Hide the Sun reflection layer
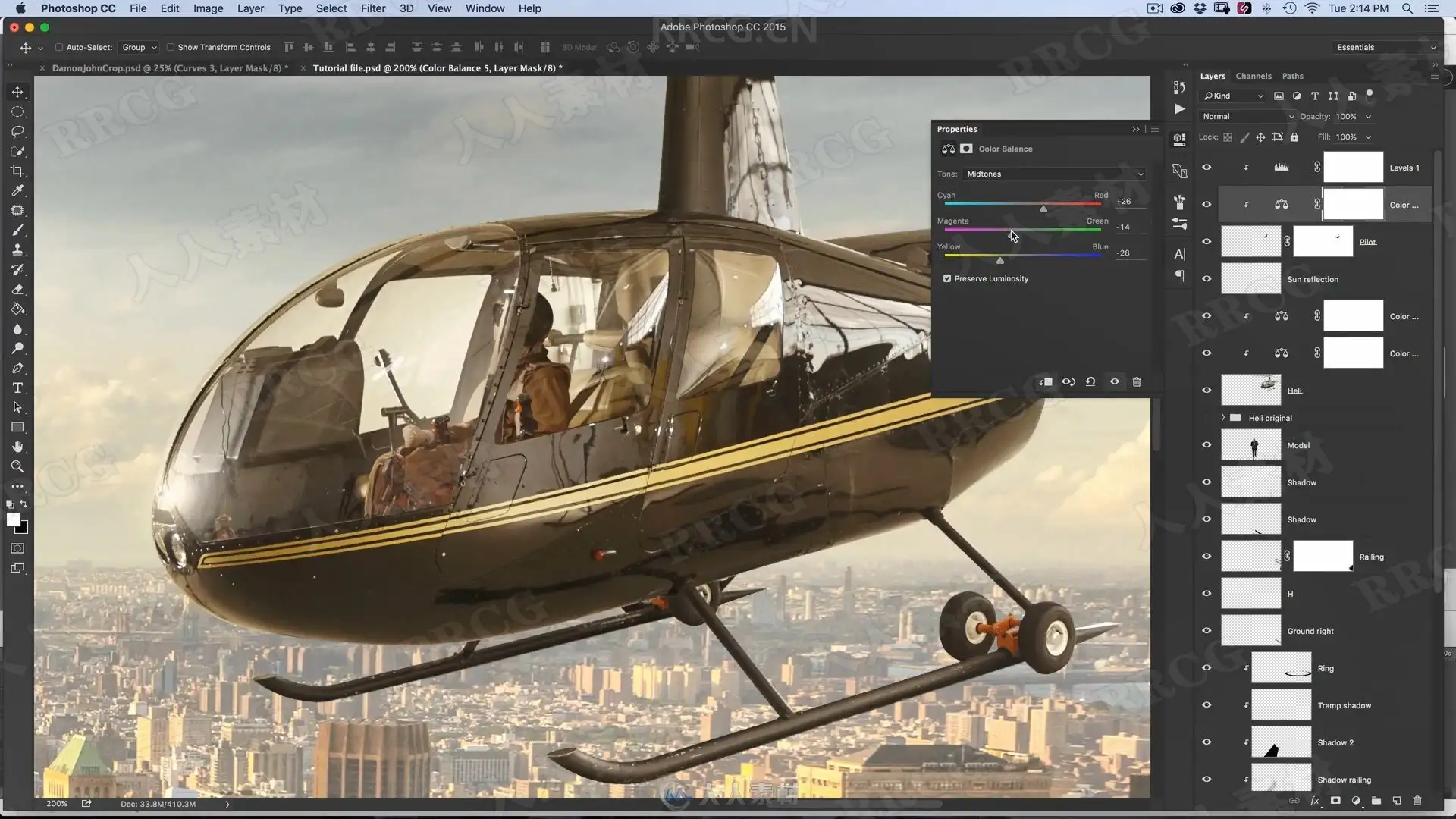The height and width of the screenshot is (819, 1456). click(x=1207, y=278)
